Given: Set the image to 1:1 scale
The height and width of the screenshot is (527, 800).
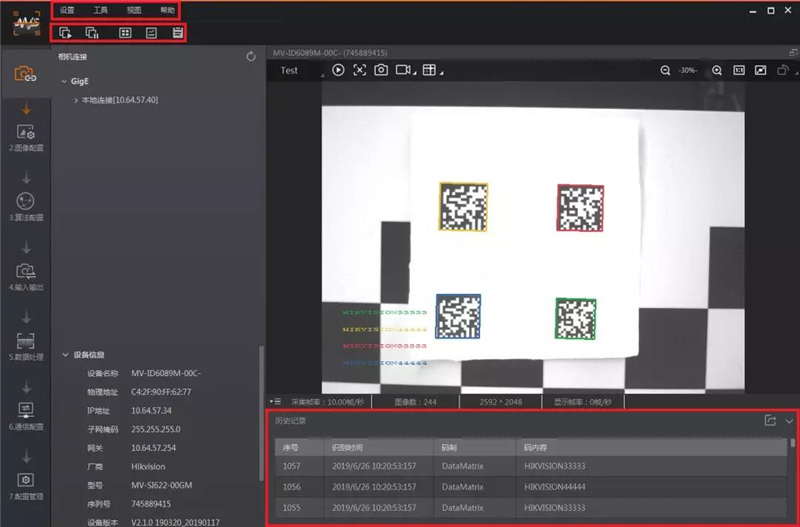Looking at the screenshot, I should coord(739,70).
